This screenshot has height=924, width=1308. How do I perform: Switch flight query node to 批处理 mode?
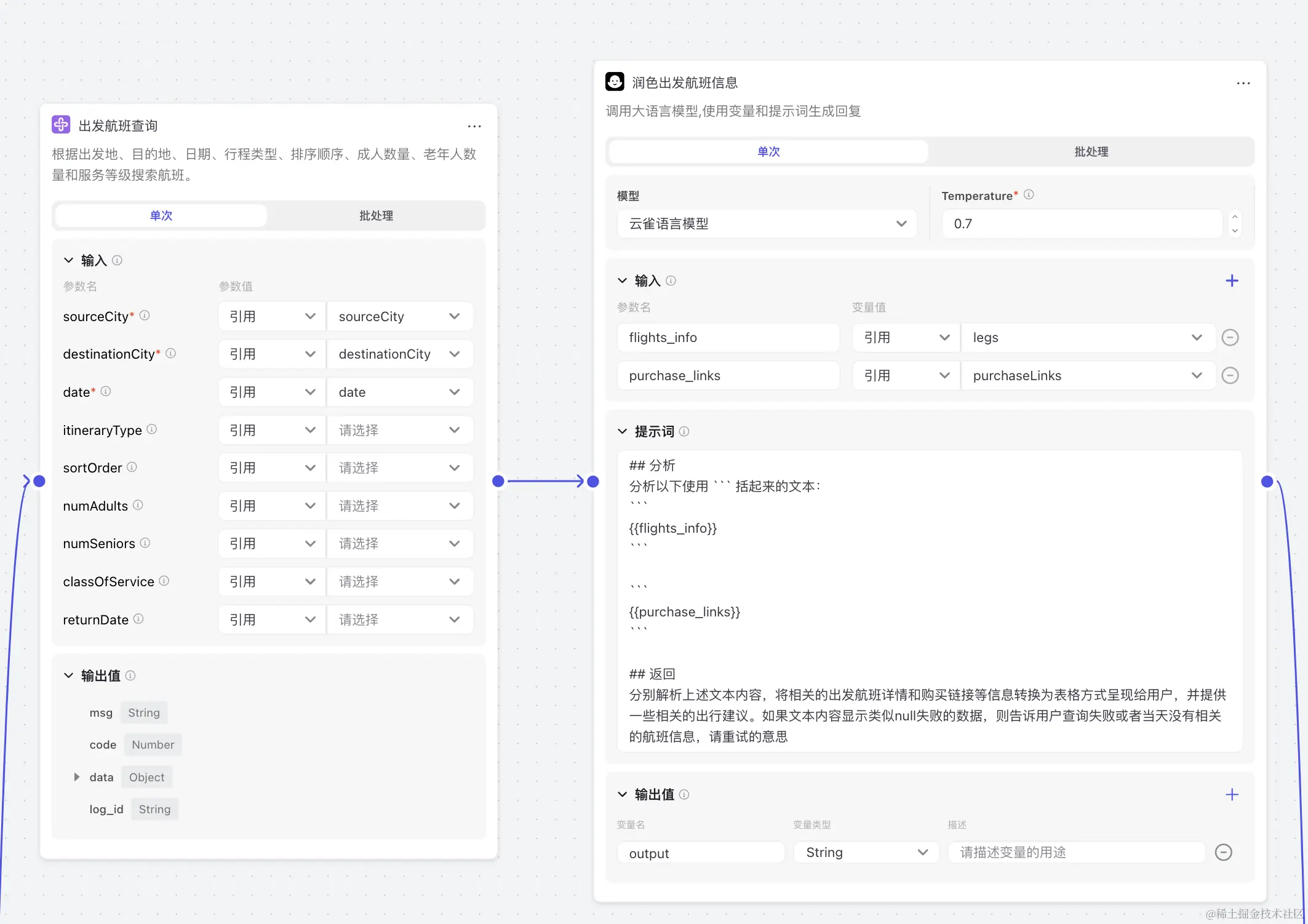pyautogui.click(x=376, y=216)
